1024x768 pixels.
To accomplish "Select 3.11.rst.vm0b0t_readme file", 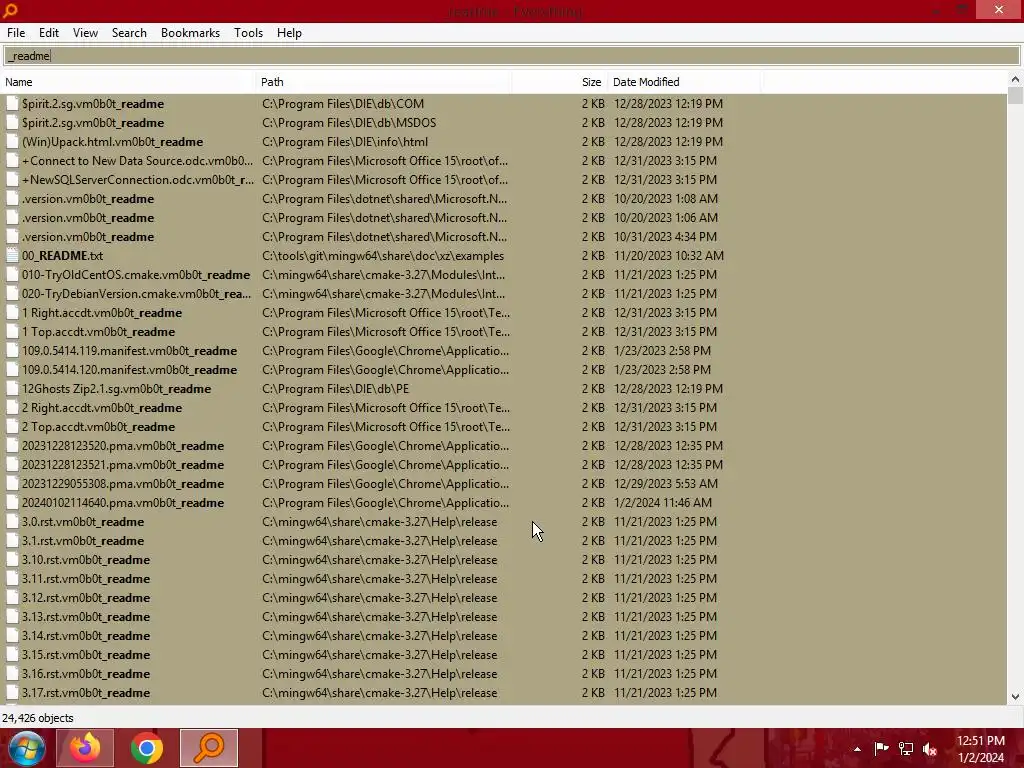I will (86, 579).
